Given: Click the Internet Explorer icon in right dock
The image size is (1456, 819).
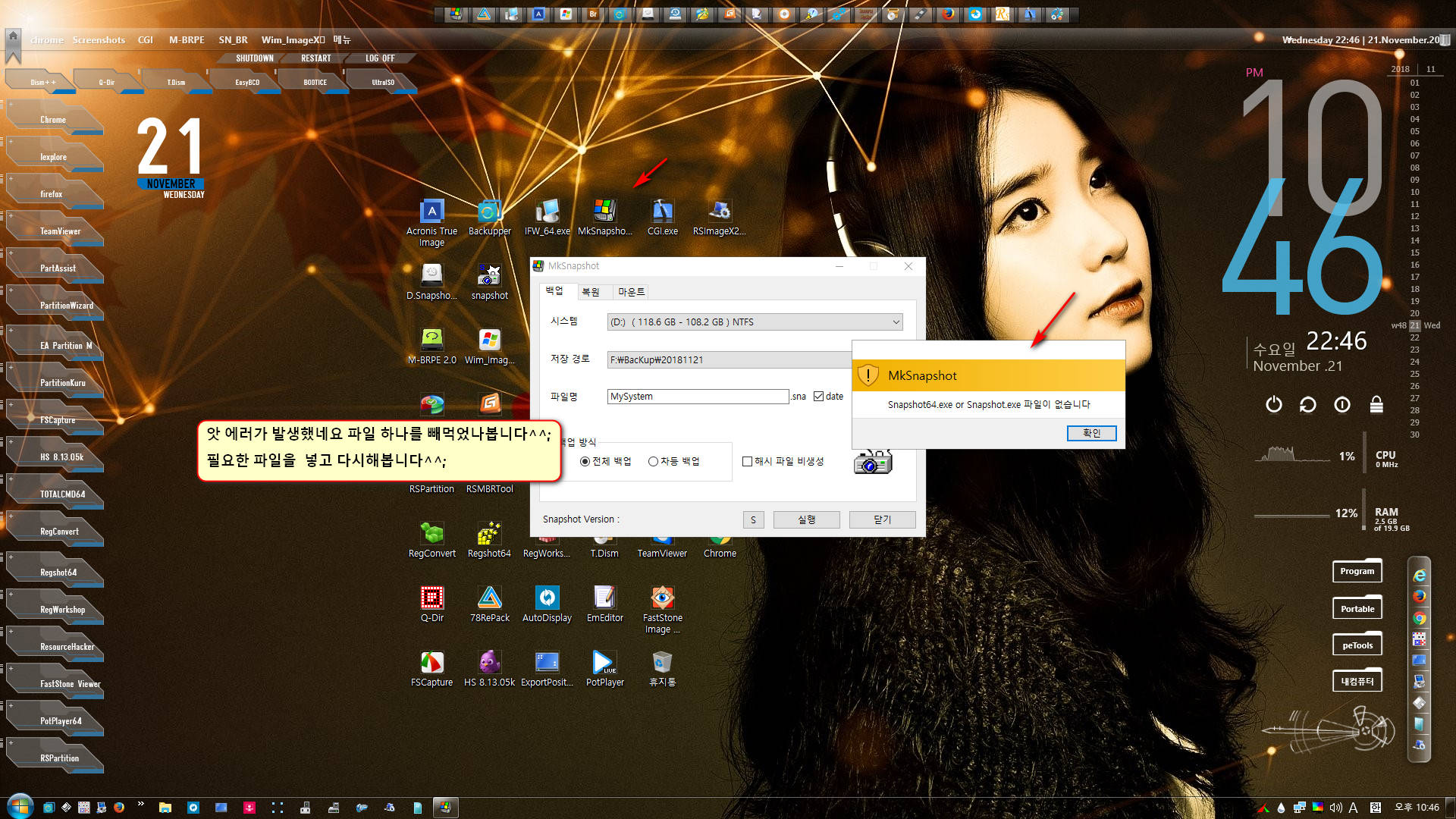Looking at the screenshot, I should pyautogui.click(x=1419, y=576).
